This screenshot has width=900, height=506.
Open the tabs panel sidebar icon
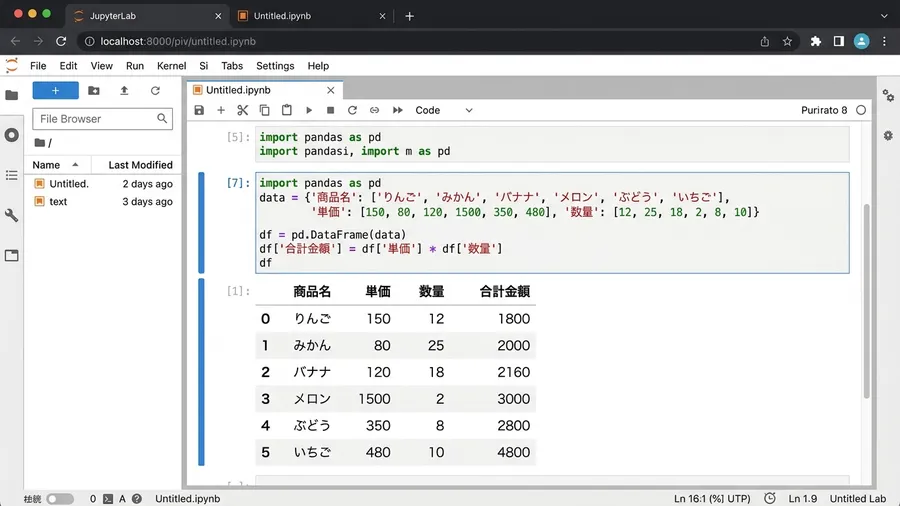pos(11,255)
